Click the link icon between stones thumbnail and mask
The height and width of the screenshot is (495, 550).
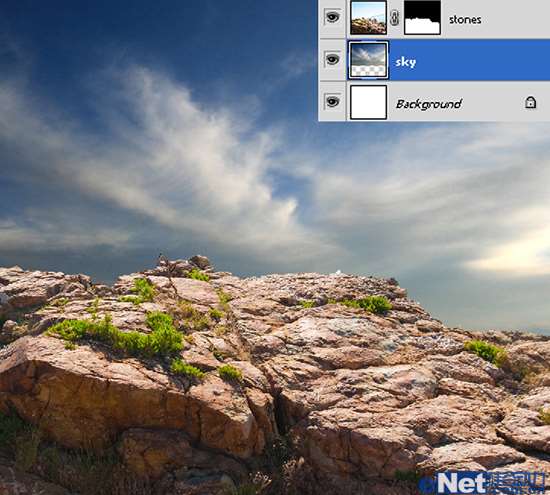395,18
